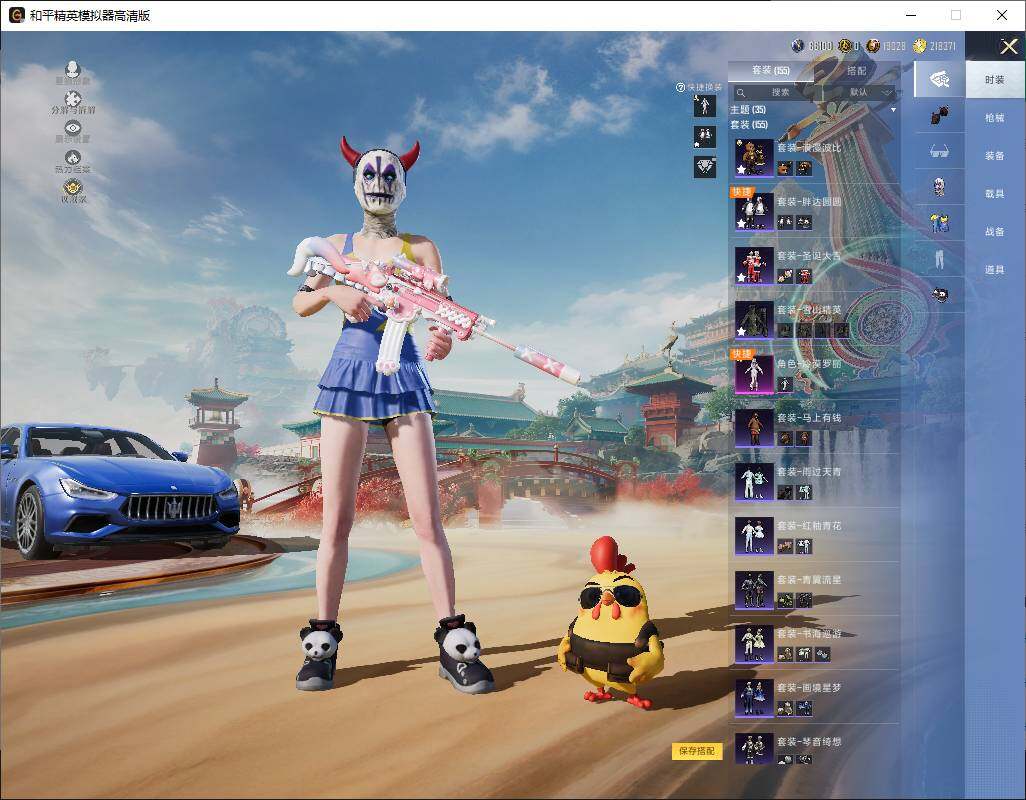Click third small item icon under 套装-书海巡游
The image size is (1026, 800).
(823, 654)
